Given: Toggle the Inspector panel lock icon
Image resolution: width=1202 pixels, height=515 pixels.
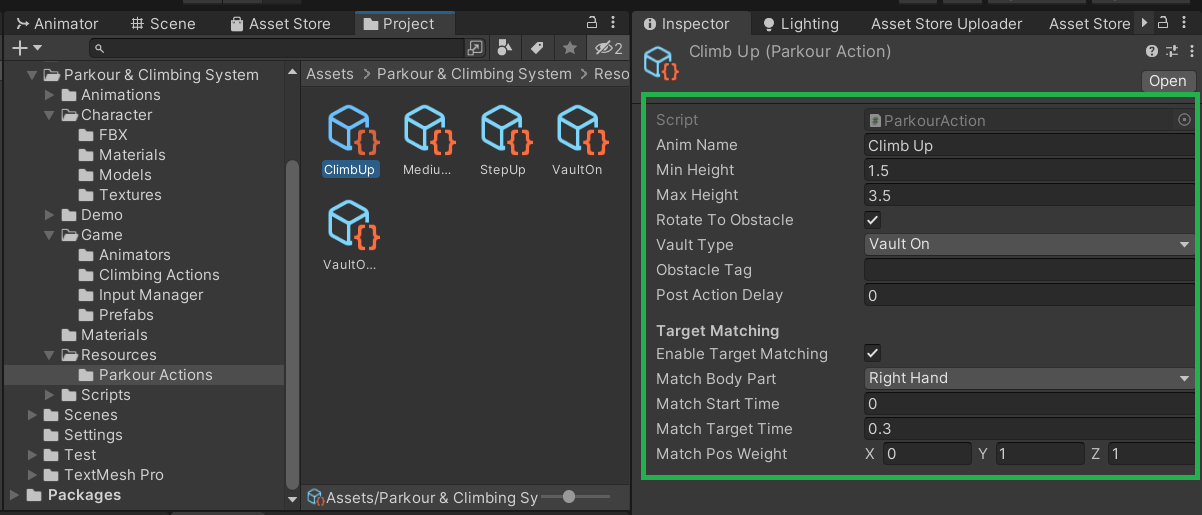Looking at the screenshot, I should point(1164,22).
